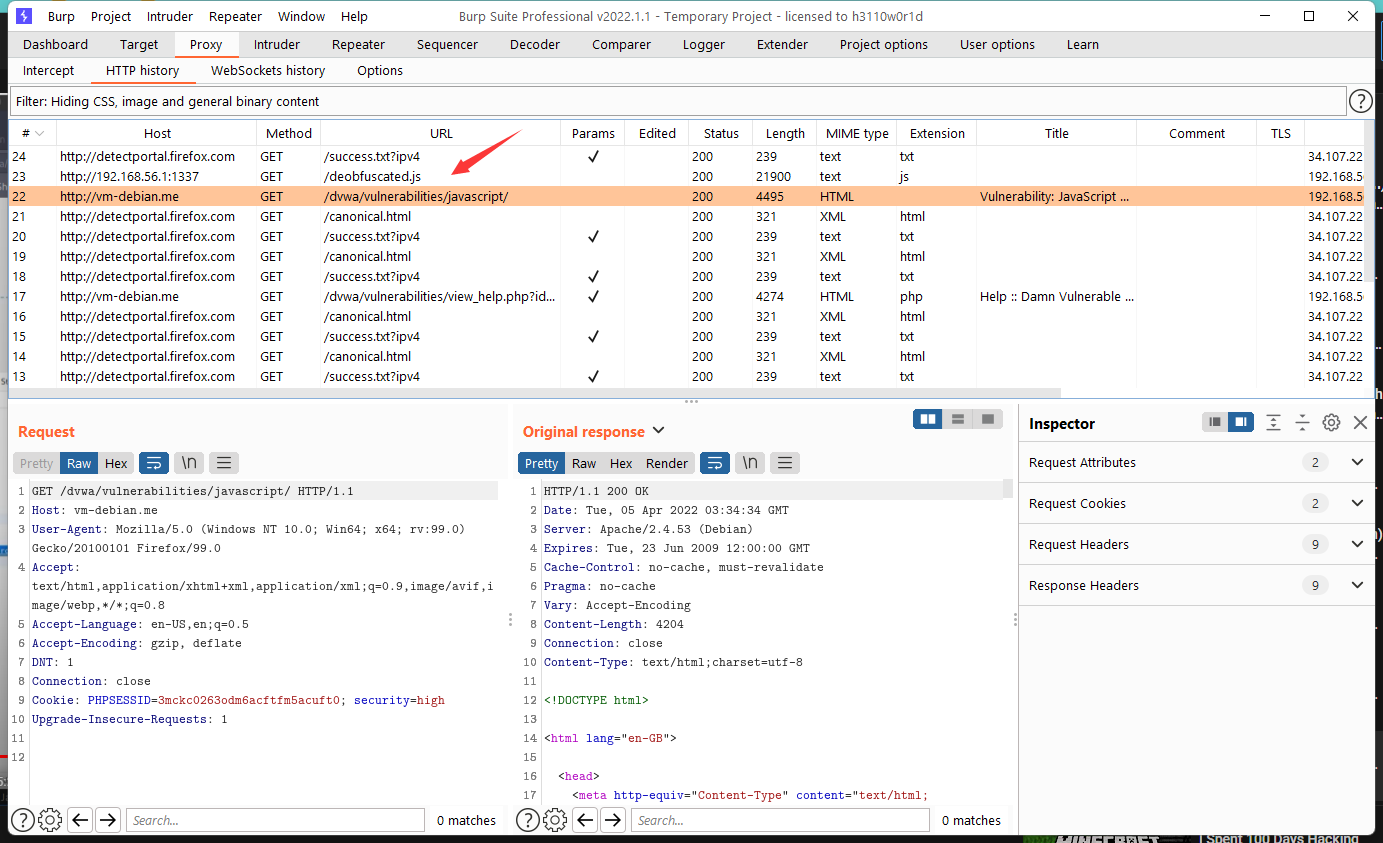This screenshot has width=1383, height=843.
Task: Open hamburger options menu in Request panel
Action: 224,463
